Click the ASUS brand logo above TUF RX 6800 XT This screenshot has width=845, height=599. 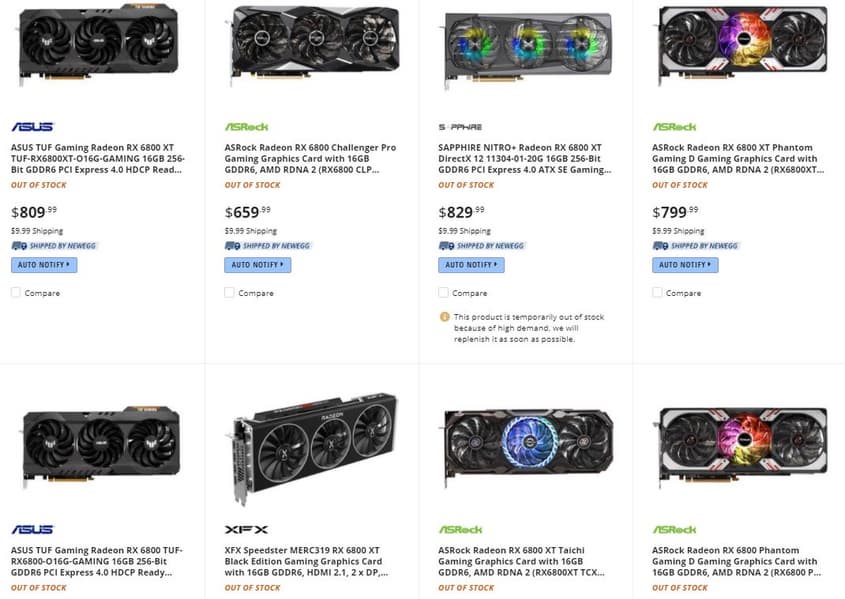[x=32, y=127]
